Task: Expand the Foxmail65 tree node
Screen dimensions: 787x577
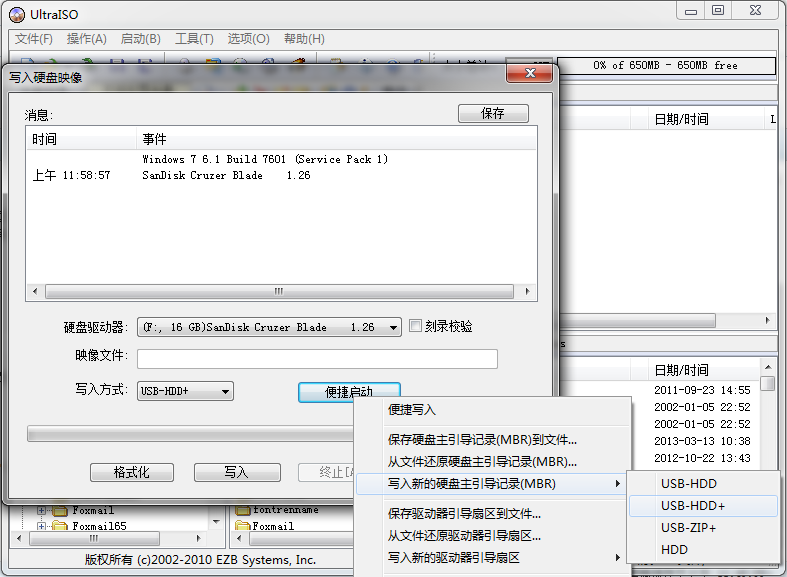Action: click(x=41, y=526)
